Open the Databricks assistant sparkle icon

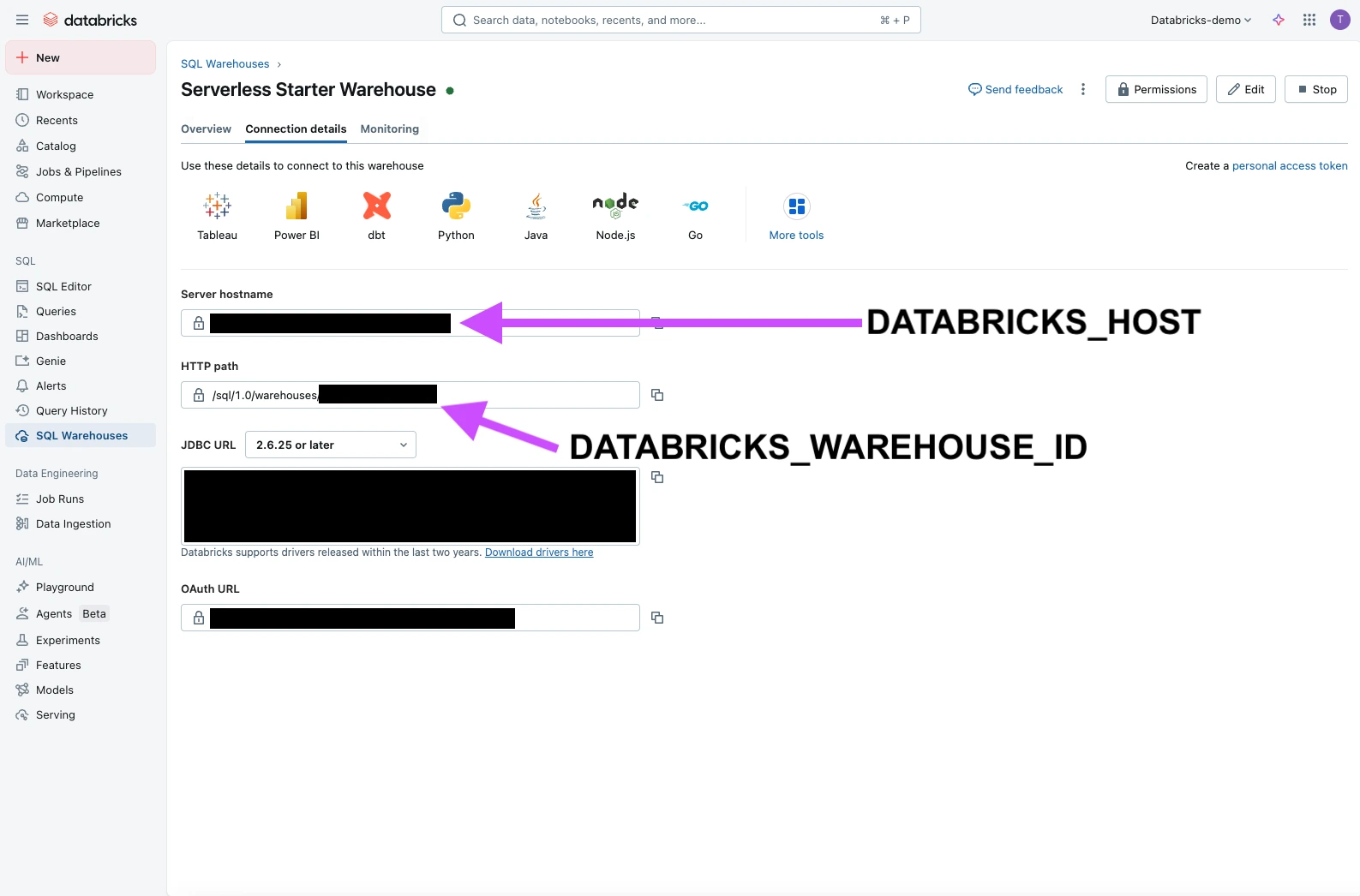click(x=1279, y=20)
